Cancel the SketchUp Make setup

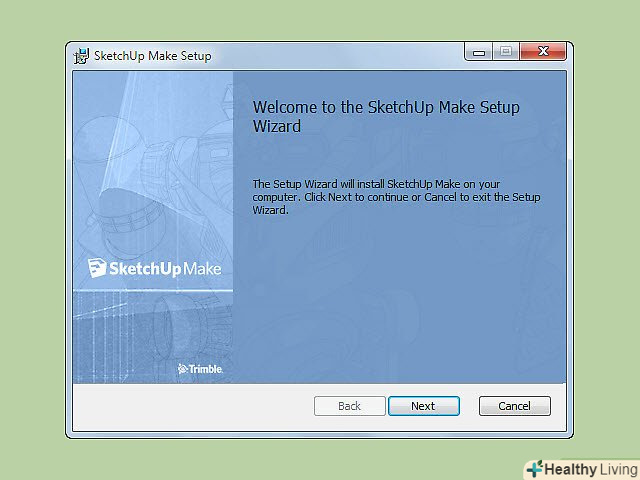514,406
